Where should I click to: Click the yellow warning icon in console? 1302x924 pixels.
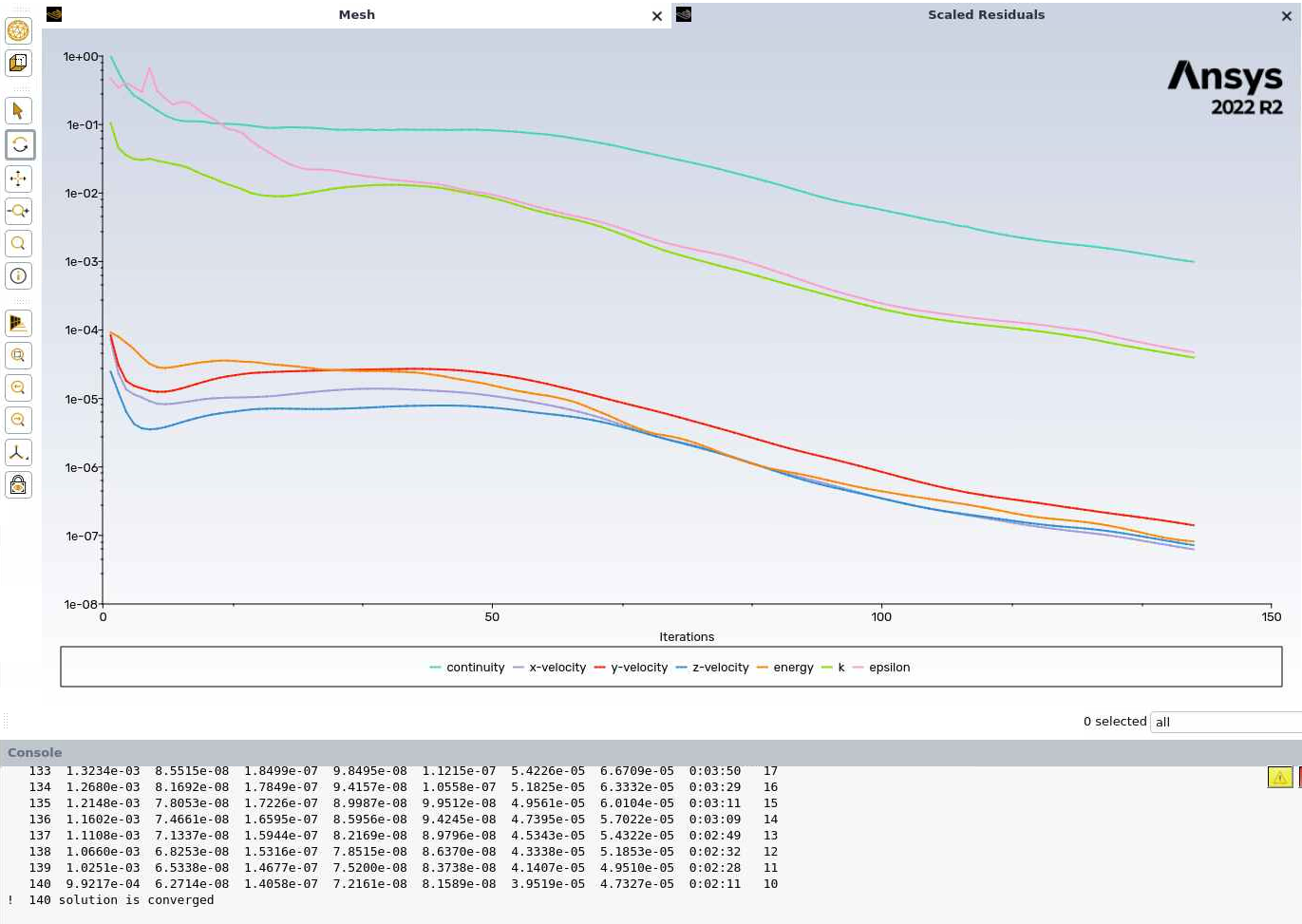(x=1280, y=777)
